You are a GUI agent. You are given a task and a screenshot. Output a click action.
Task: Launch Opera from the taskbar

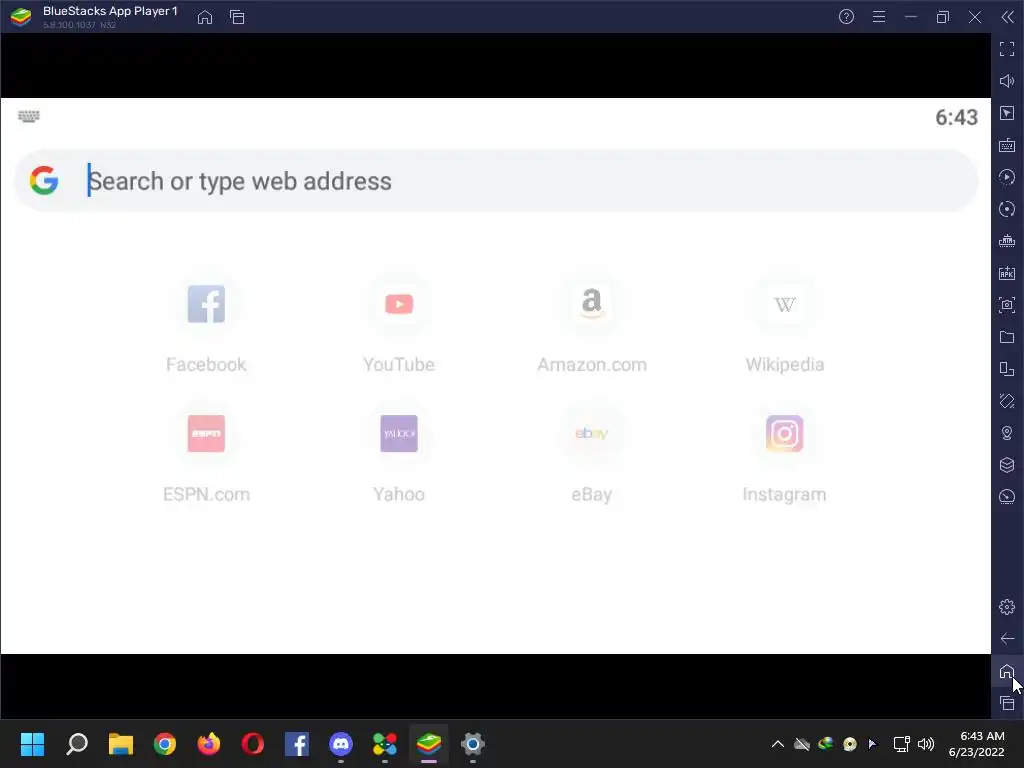[x=253, y=744]
